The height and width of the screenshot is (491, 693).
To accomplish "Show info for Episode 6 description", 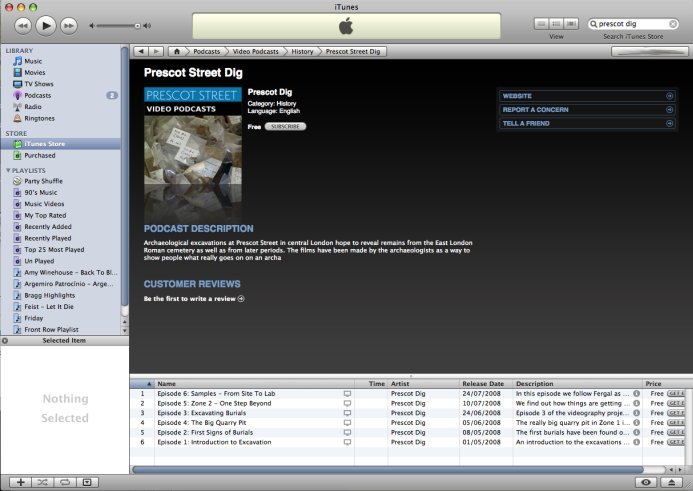I will [636, 393].
